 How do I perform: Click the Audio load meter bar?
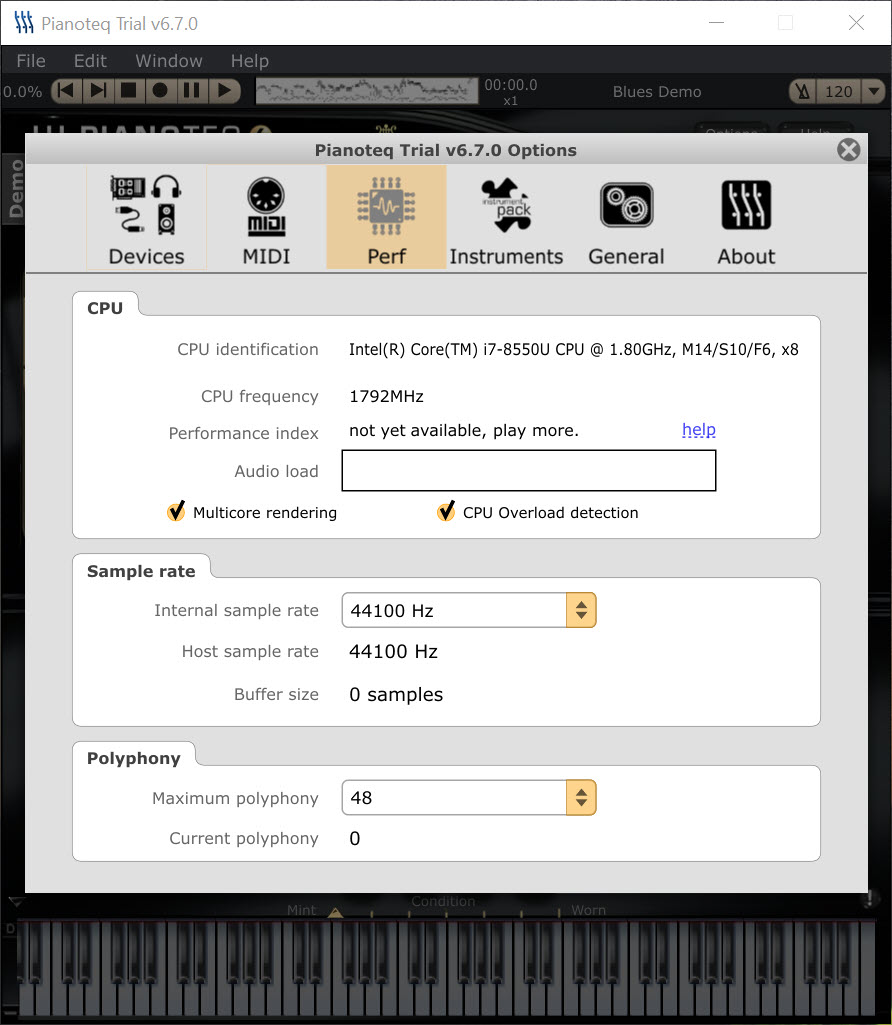tap(529, 470)
